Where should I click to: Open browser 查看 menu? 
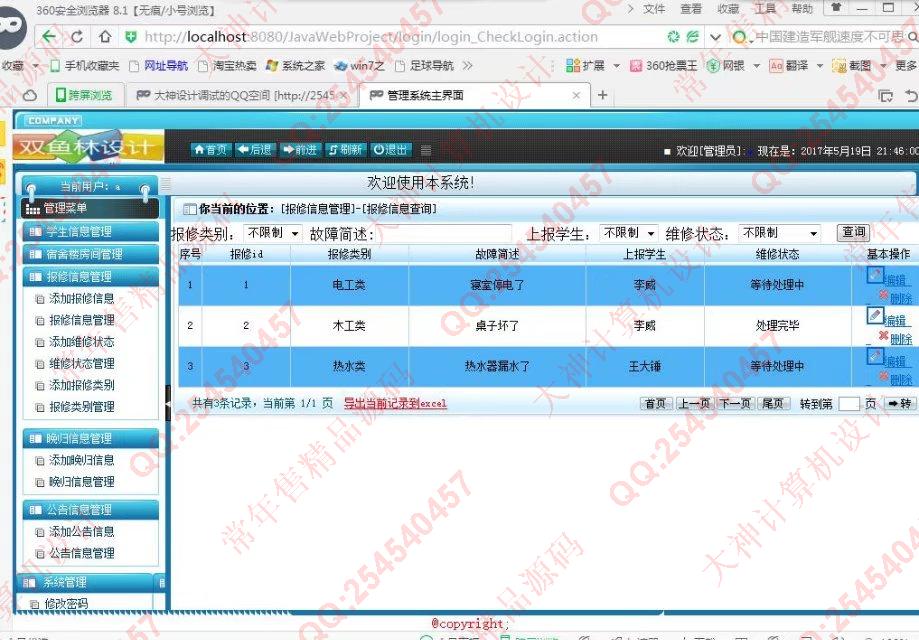[x=690, y=9]
